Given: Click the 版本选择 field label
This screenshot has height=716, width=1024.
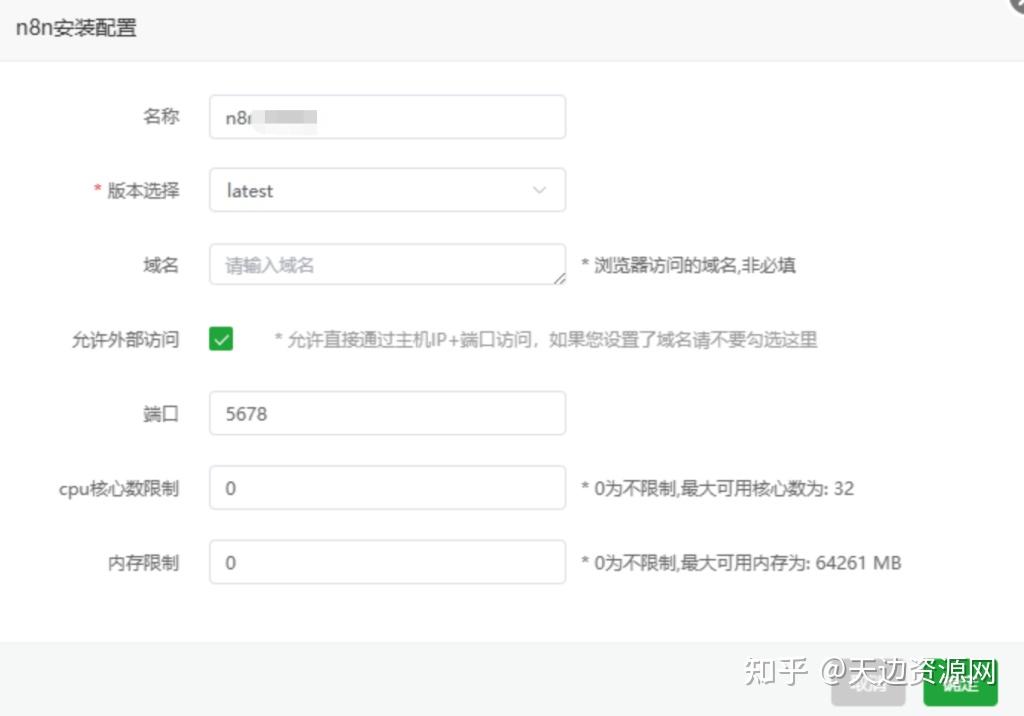Looking at the screenshot, I should (x=143, y=191).
